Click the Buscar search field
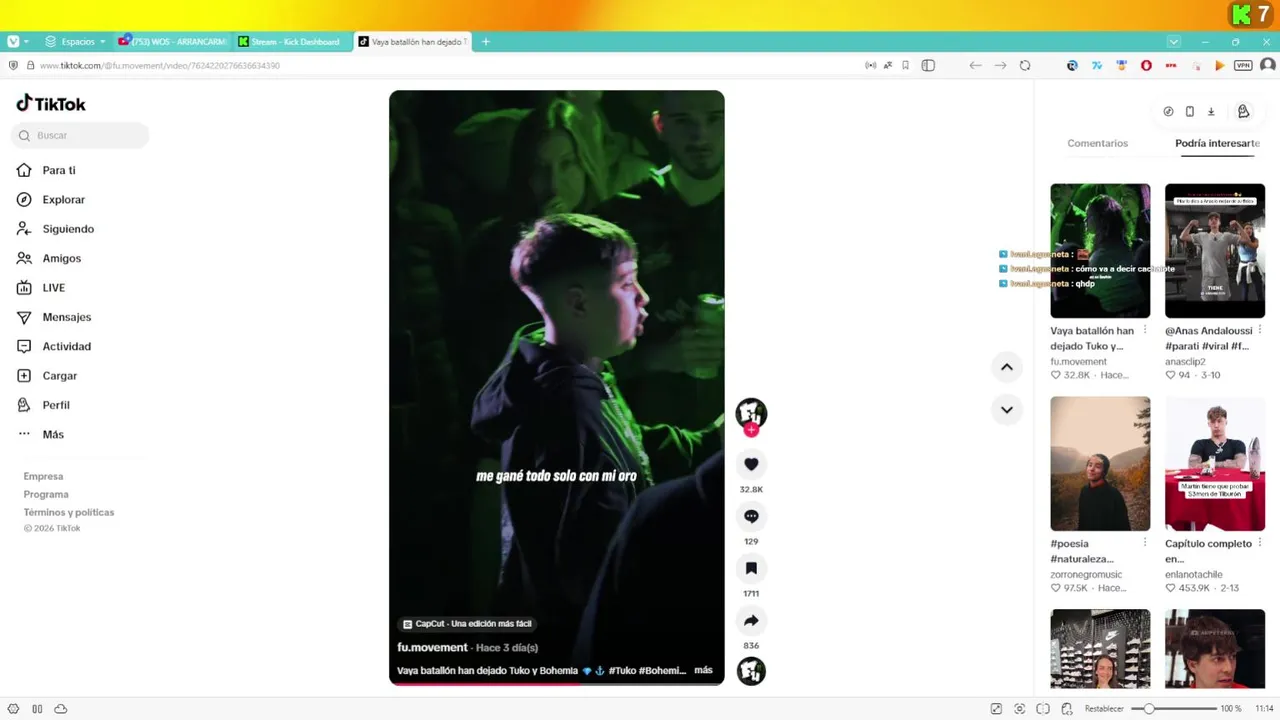This screenshot has width=1280, height=720. pyautogui.click(x=80, y=135)
